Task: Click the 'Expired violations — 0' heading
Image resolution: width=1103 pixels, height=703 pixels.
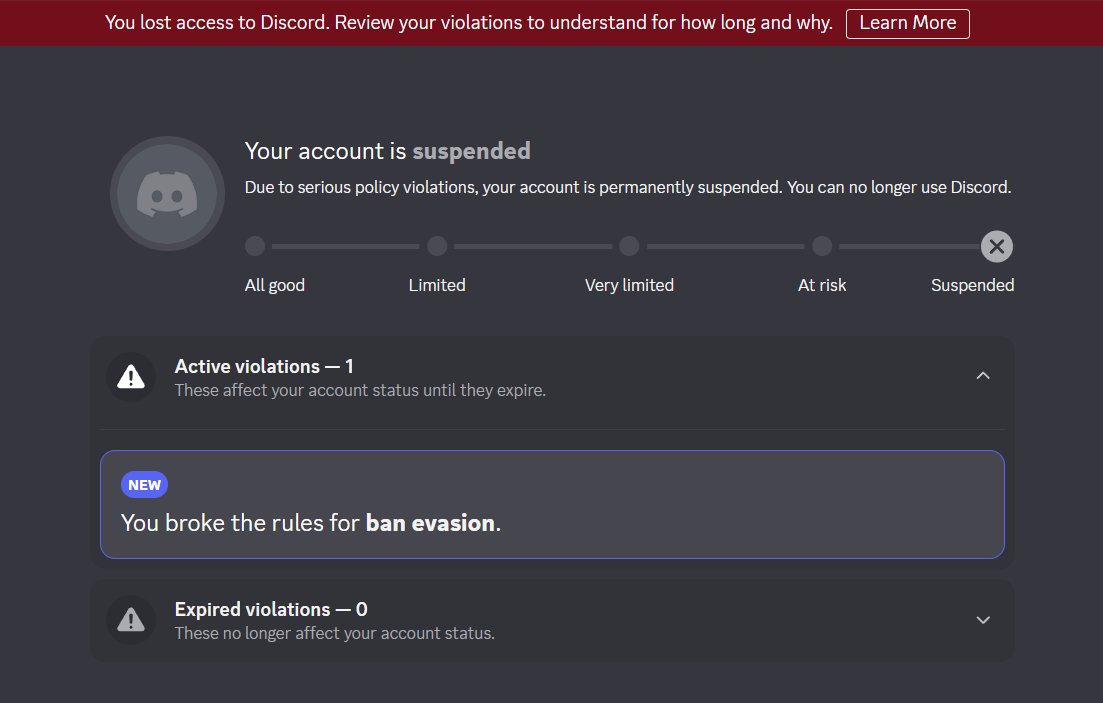Action: (271, 609)
